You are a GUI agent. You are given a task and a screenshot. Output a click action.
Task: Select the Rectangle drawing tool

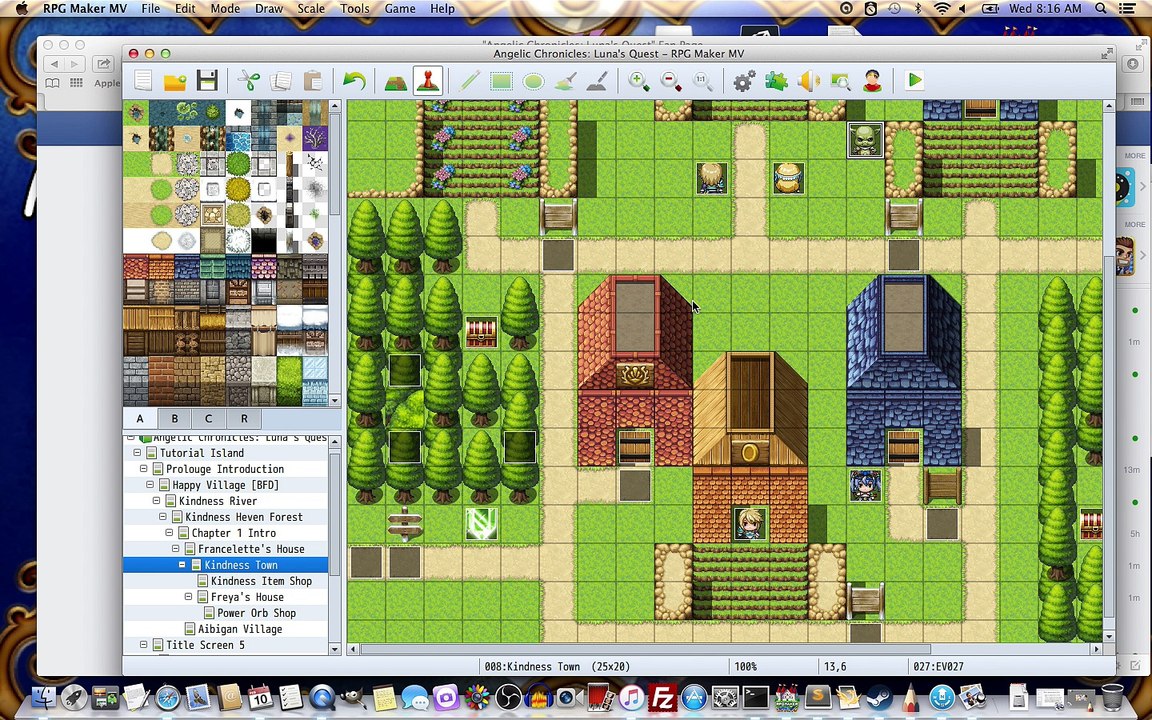point(501,80)
